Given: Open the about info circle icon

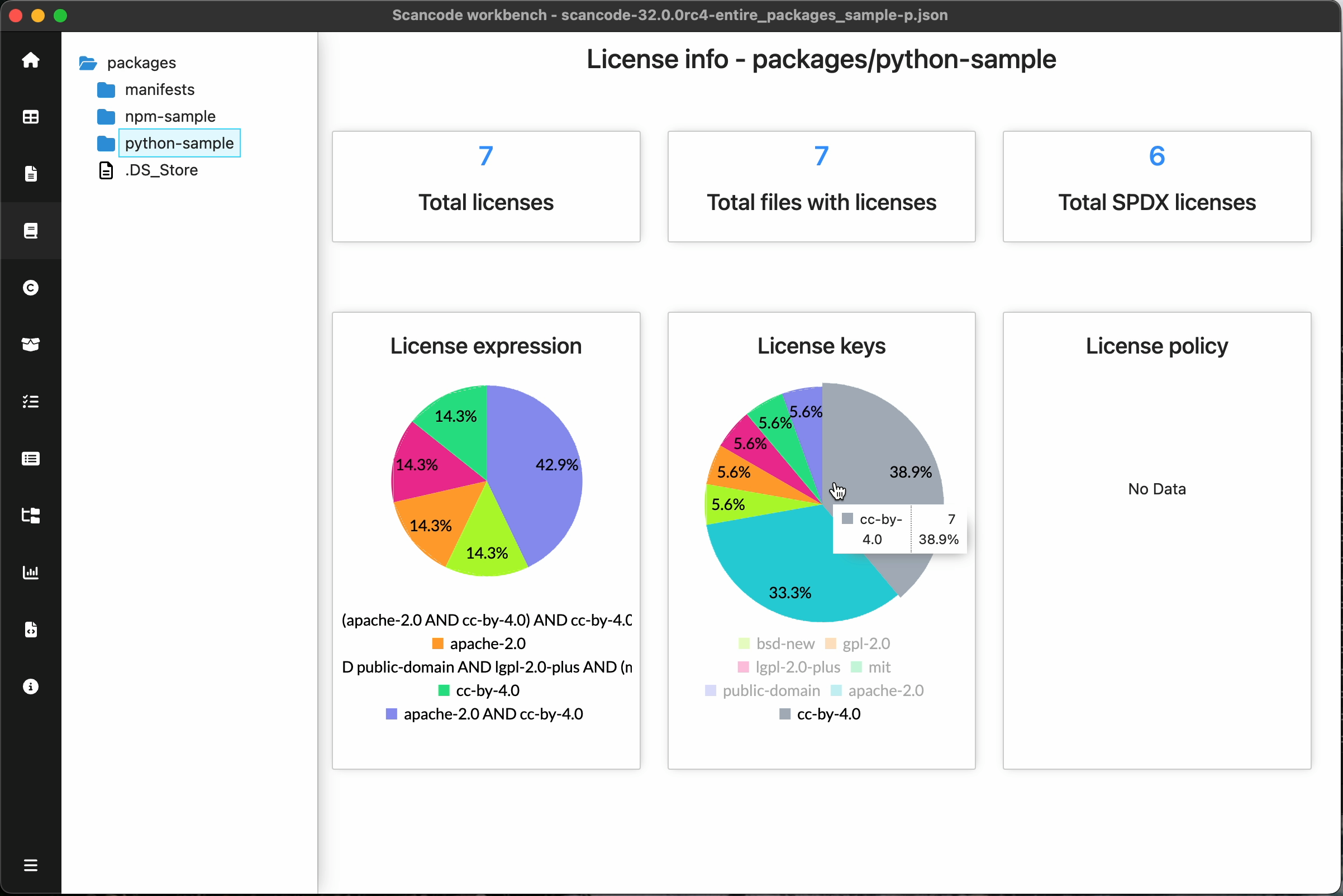Looking at the screenshot, I should [x=30, y=687].
